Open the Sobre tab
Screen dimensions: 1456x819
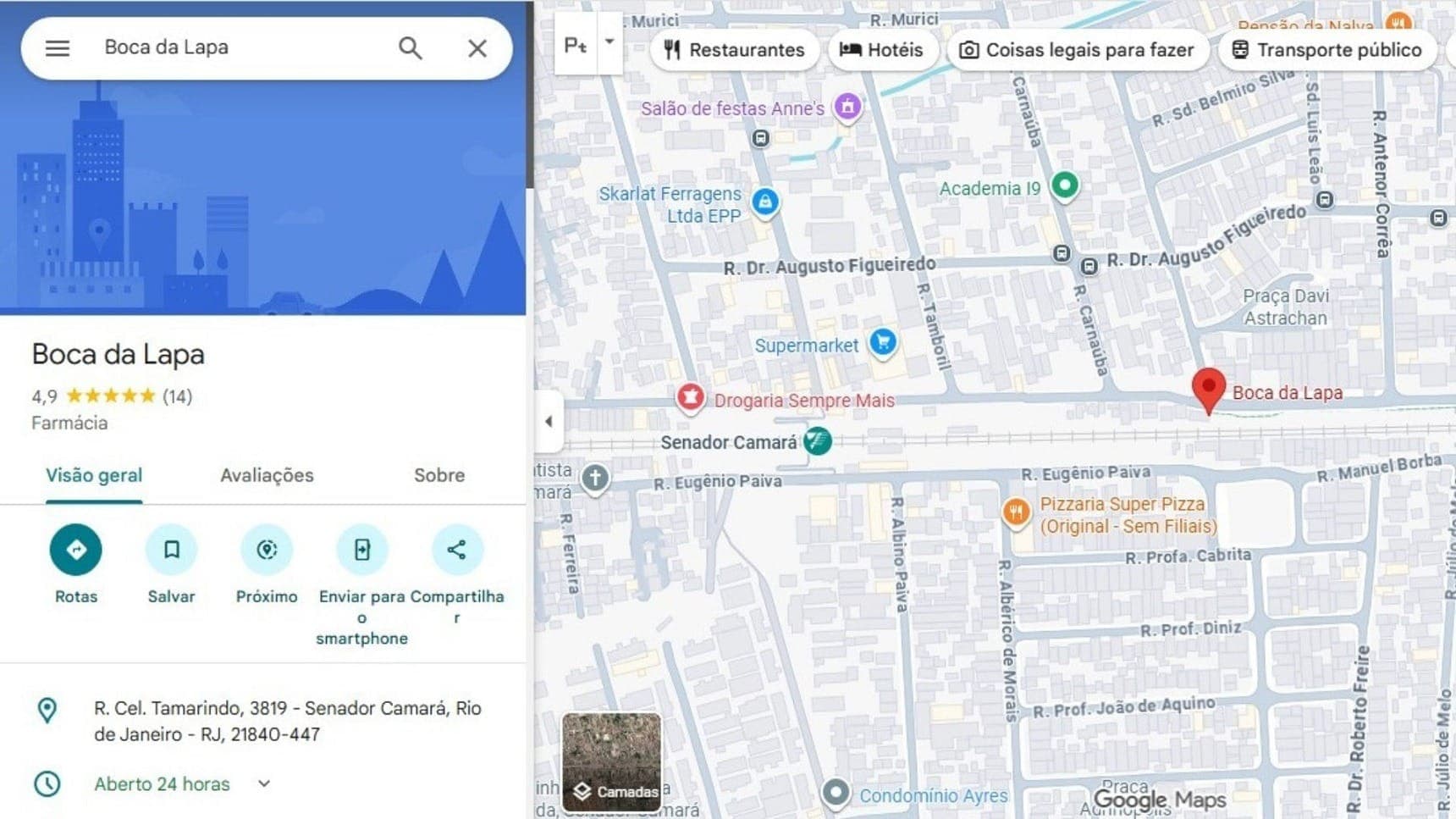(438, 475)
